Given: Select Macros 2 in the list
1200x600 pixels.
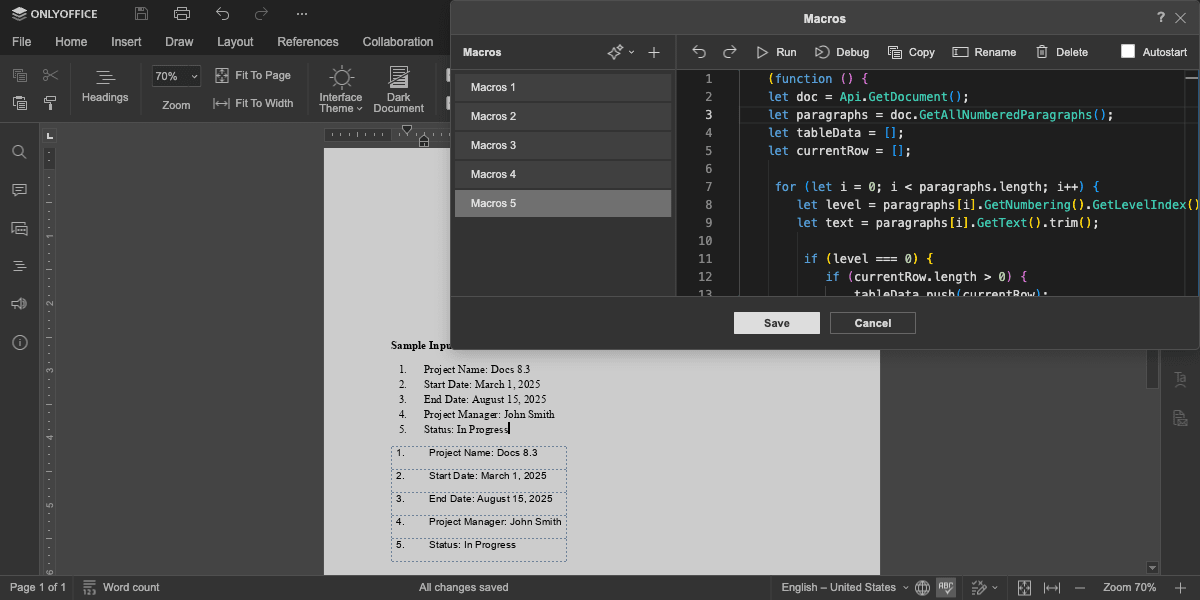Looking at the screenshot, I should [x=563, y=116].
